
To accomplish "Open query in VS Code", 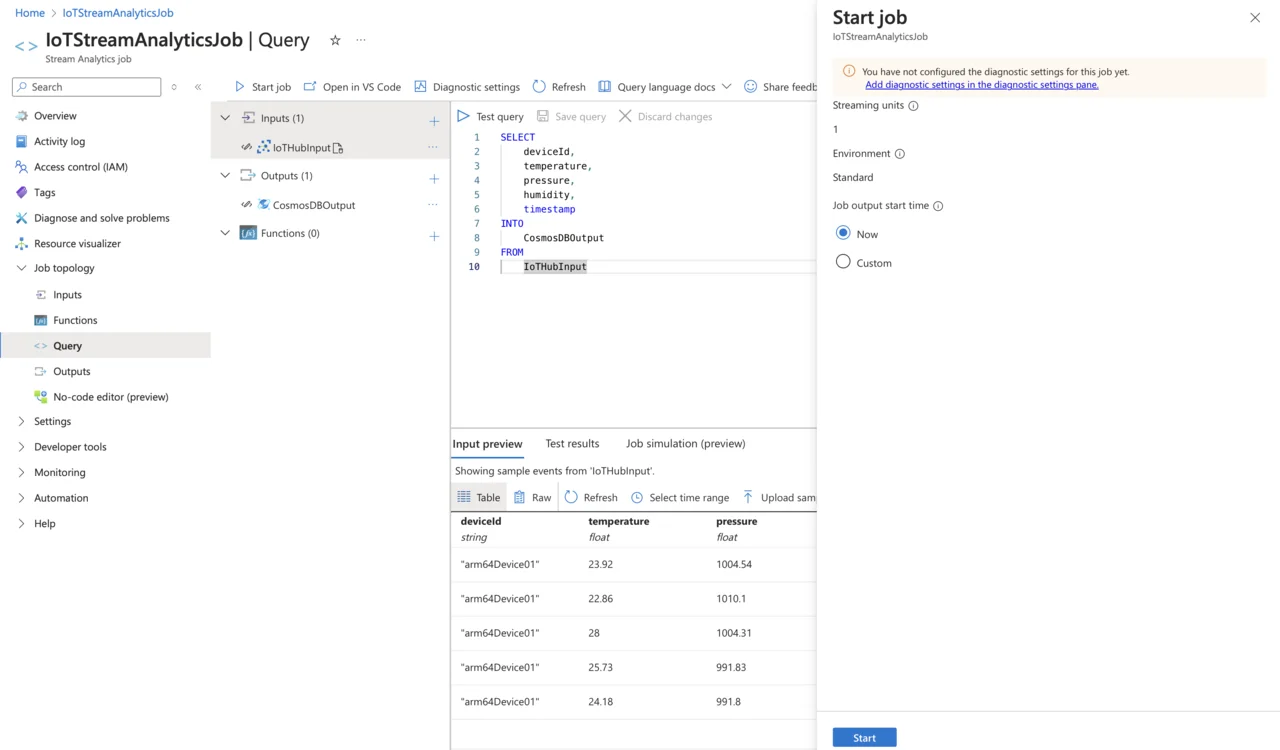I will coord(352,87).
